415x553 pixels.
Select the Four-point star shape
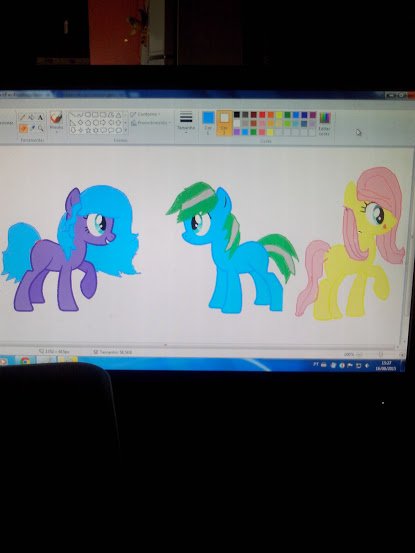click(80, 130)
